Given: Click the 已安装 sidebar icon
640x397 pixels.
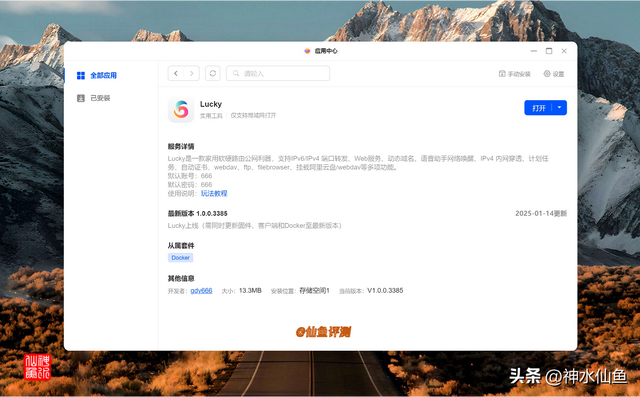Looking at the screenshot, I should [x=81, y=98].
